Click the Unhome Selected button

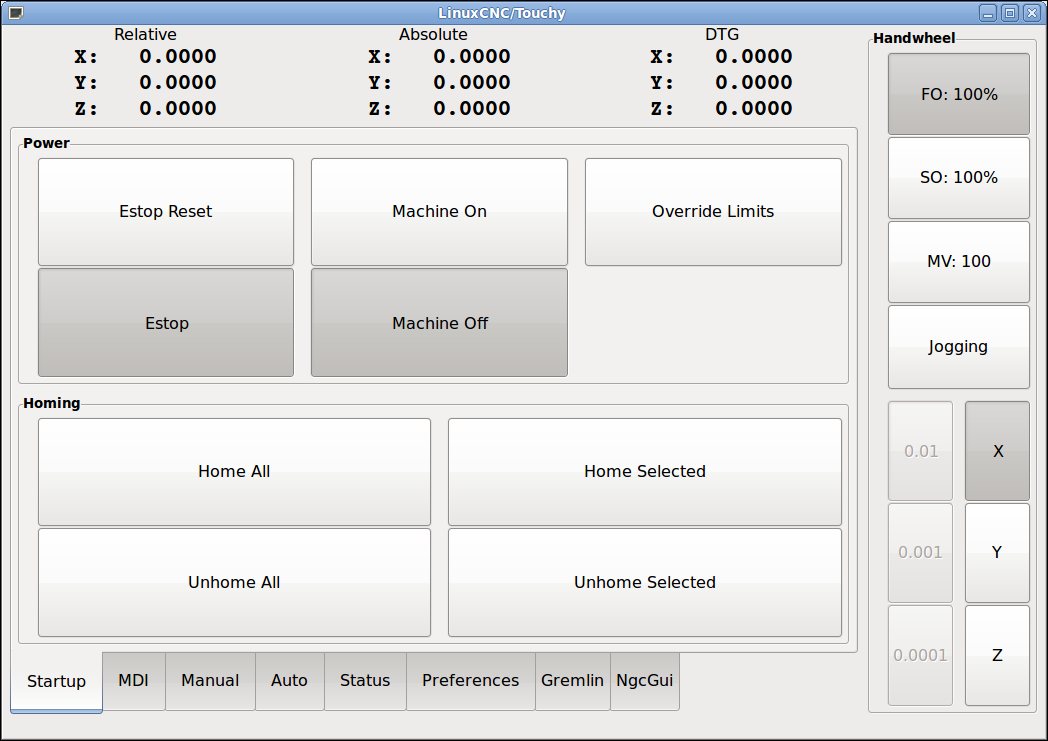point(644,583)
